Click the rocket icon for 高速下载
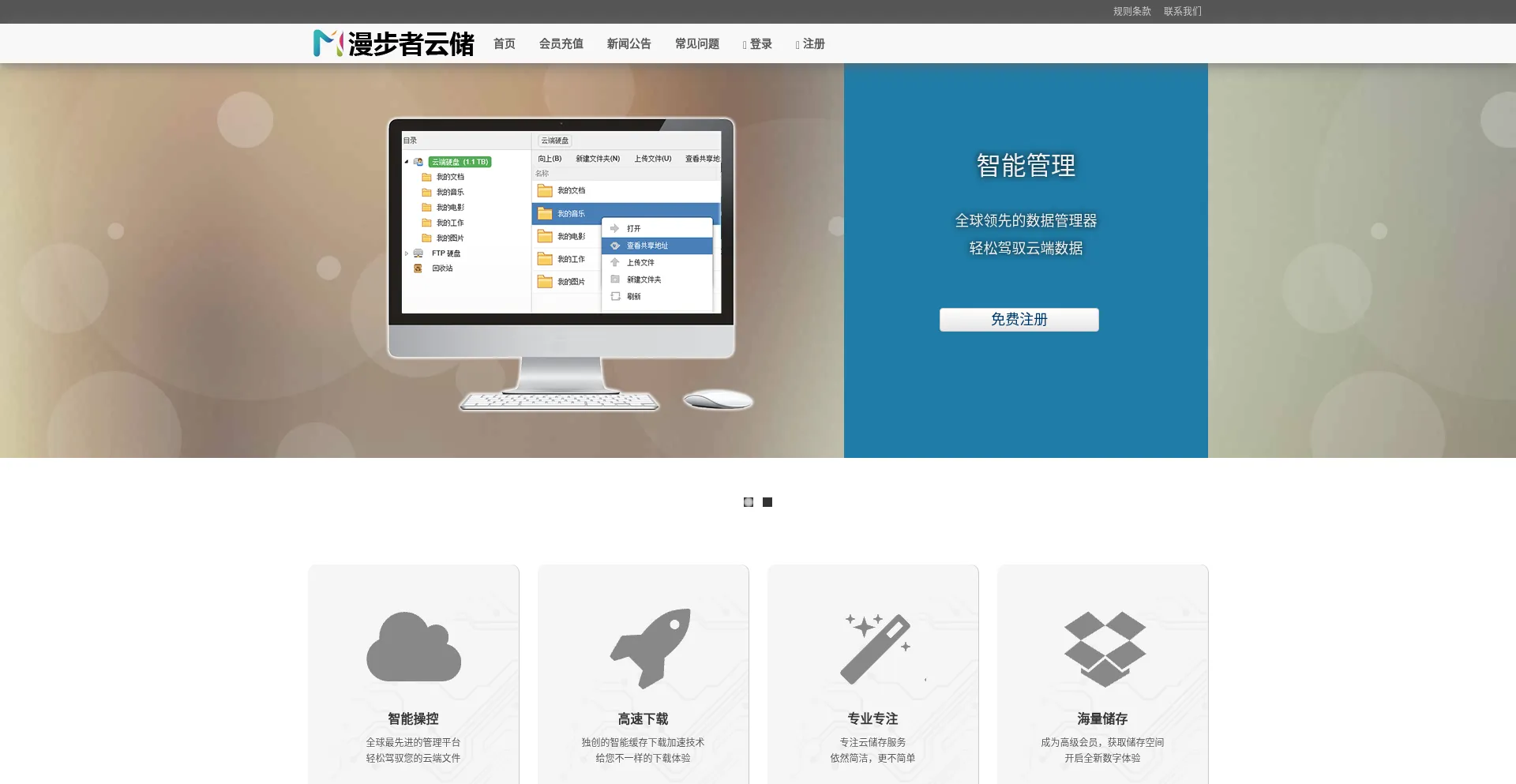Image resolution: width=1516 pixels, height=784 pixels. [x=651, y=648]
